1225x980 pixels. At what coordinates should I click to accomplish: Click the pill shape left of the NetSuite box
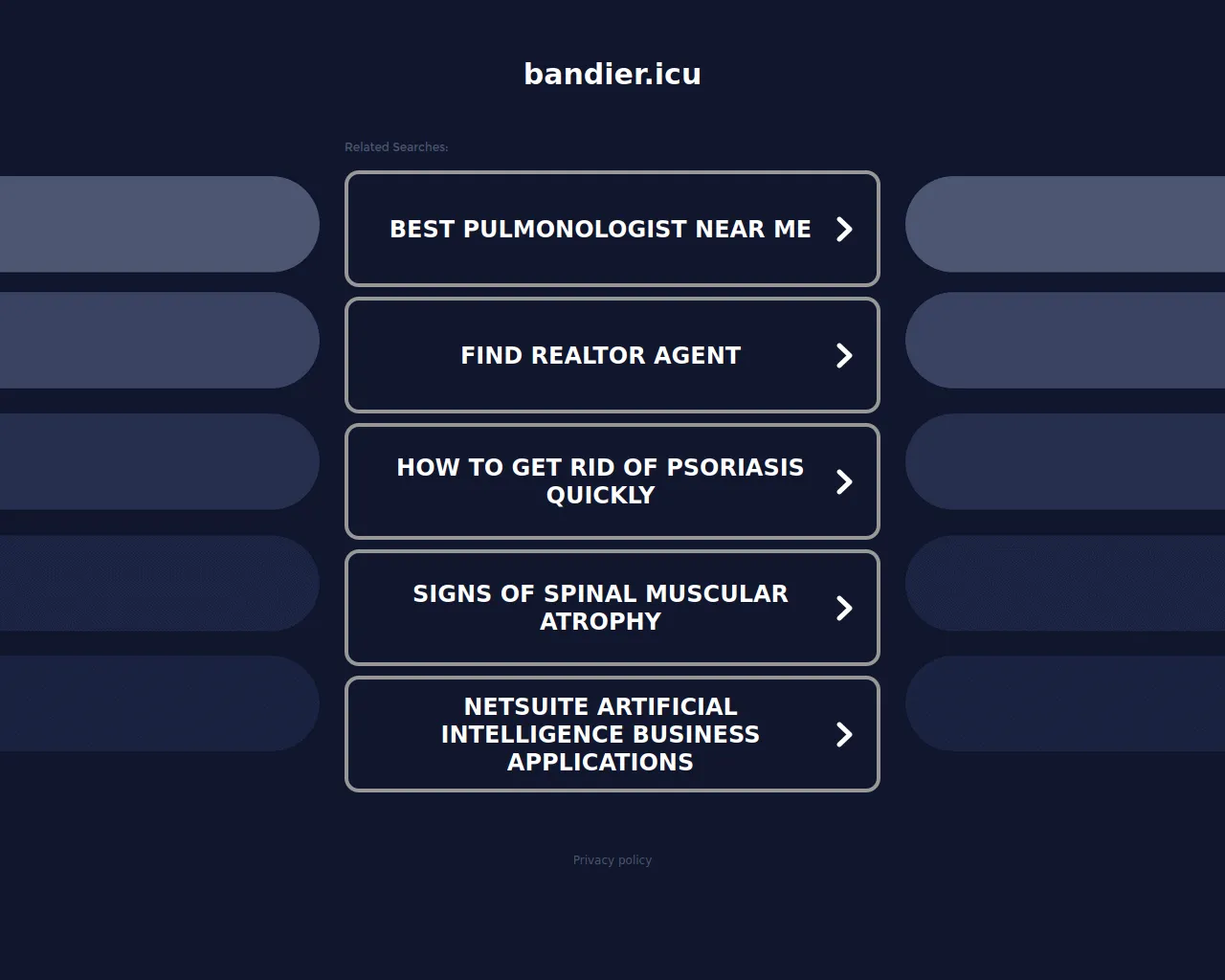[x=159, y=703]
